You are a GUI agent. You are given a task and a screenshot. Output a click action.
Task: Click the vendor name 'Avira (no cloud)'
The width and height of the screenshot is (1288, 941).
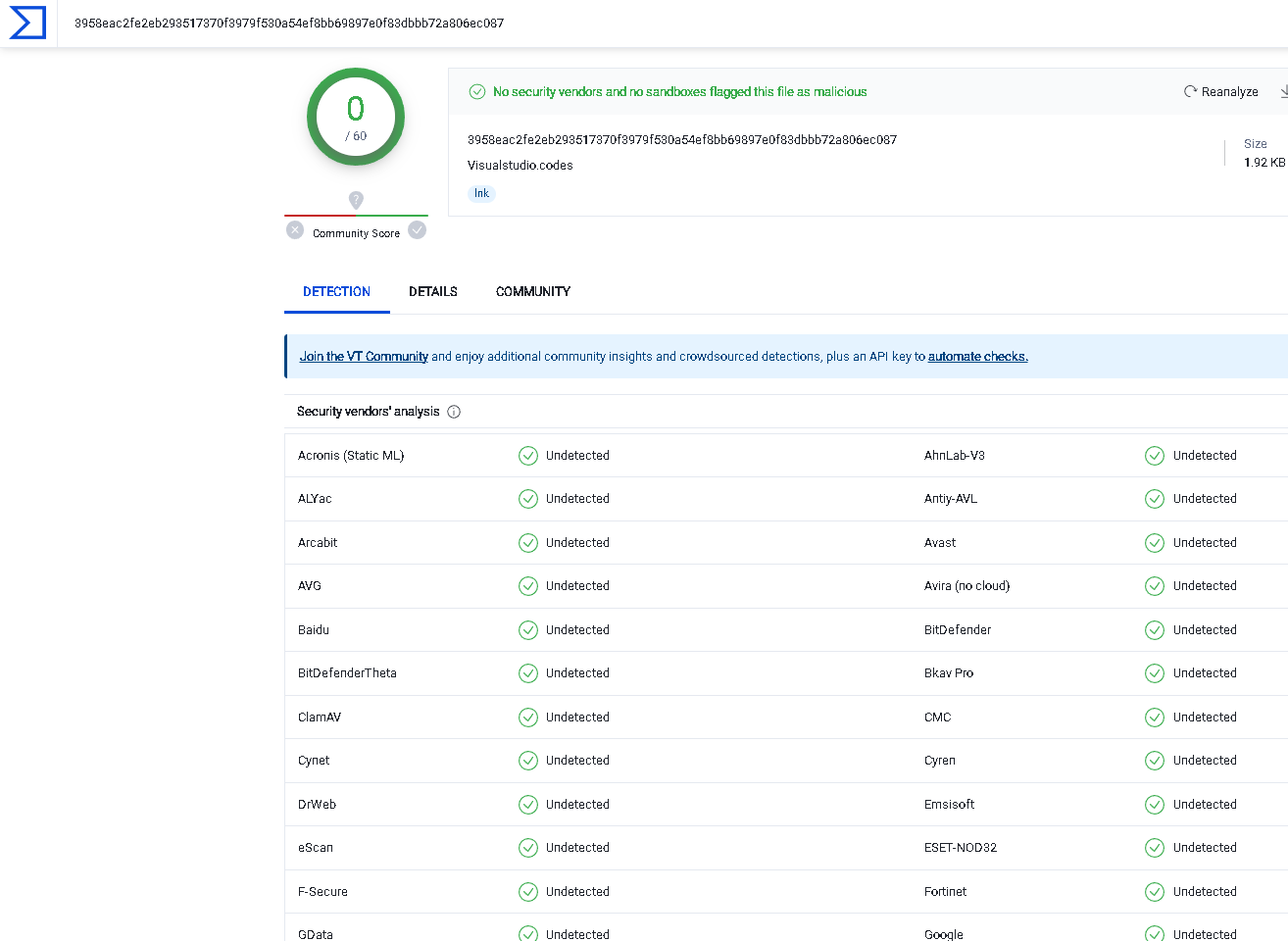967,586
